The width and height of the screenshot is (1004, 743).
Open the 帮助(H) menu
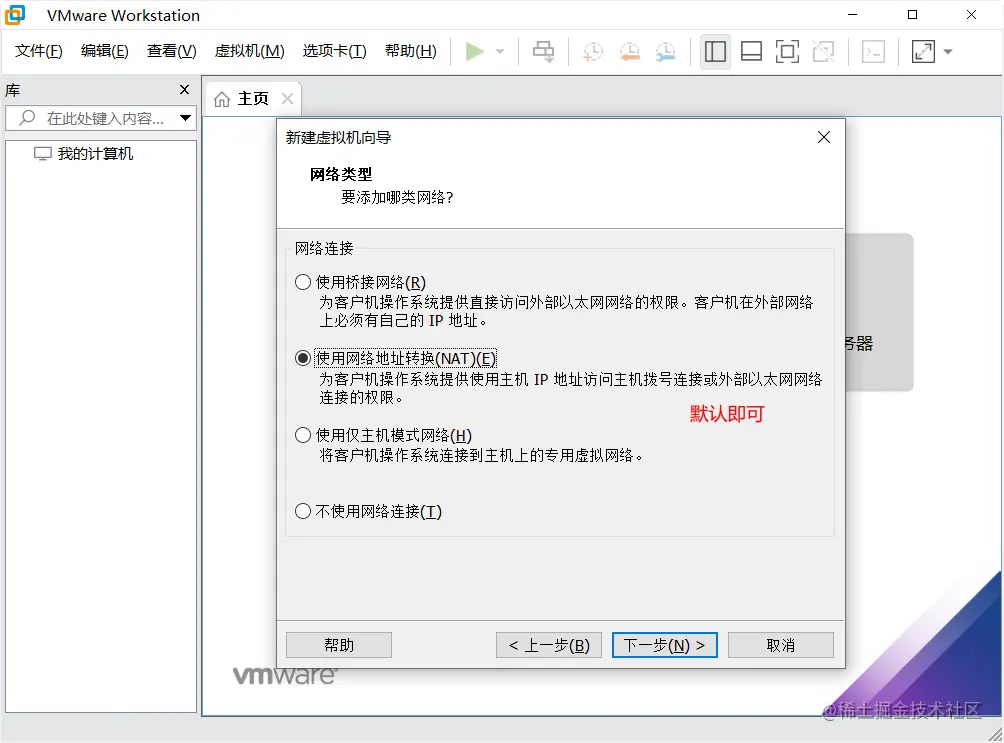tap(410, 51)
